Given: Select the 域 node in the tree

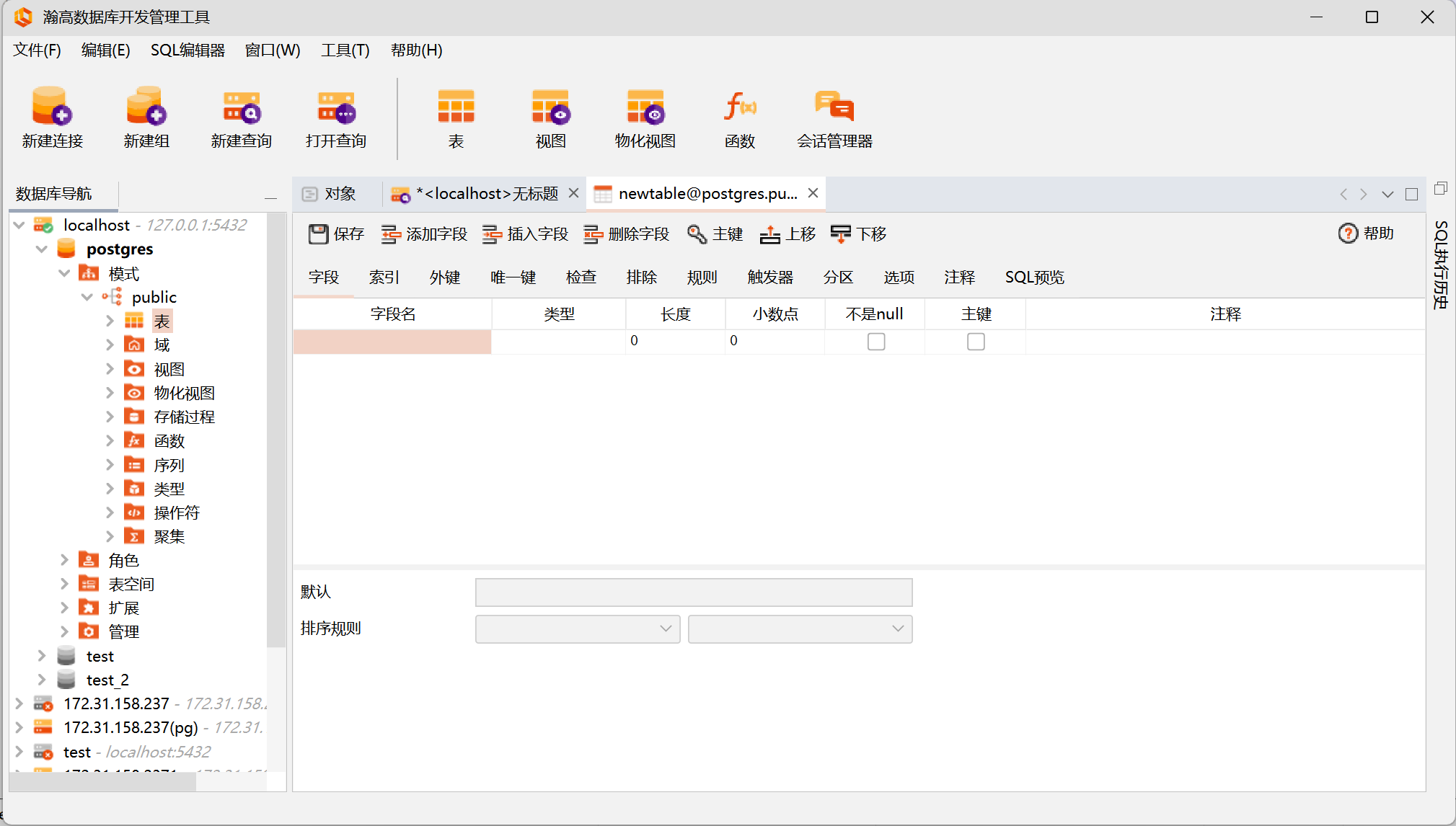Looking at the screenshot, I should (x=162, y=345).
